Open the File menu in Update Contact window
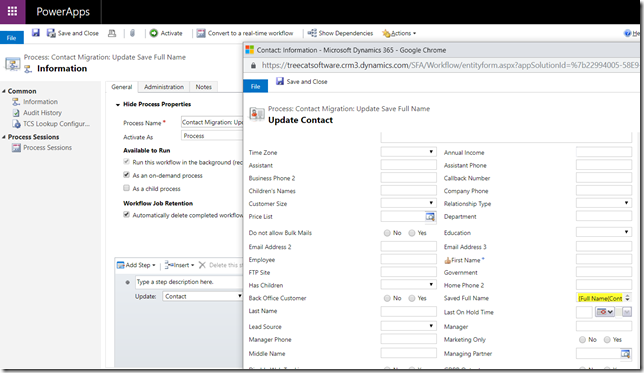 255,86
